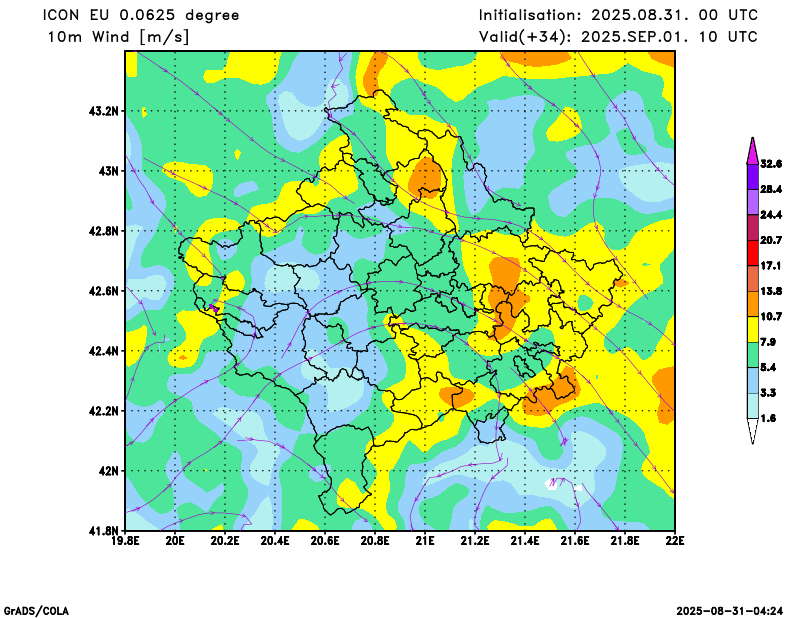Screen dimensions: 800x618
Task: Click the 32.6 legend value label
Action: [x=771, y=163]
